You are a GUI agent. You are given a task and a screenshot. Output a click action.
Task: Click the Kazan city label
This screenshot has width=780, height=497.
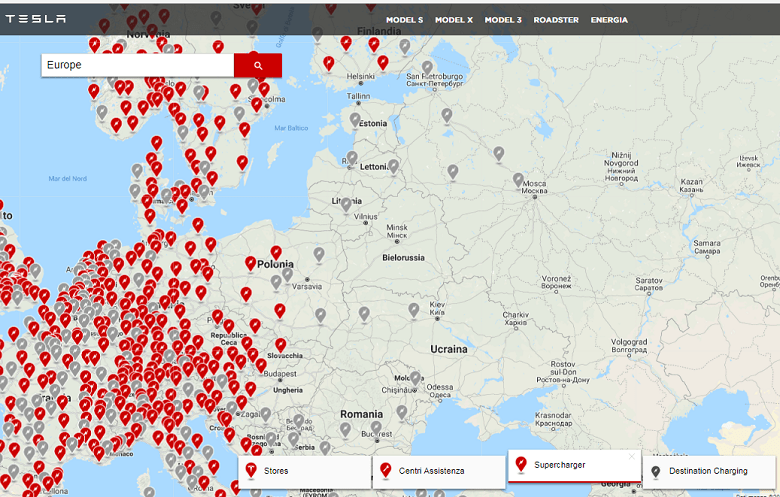pyautogui.click(x=691, y=185)
